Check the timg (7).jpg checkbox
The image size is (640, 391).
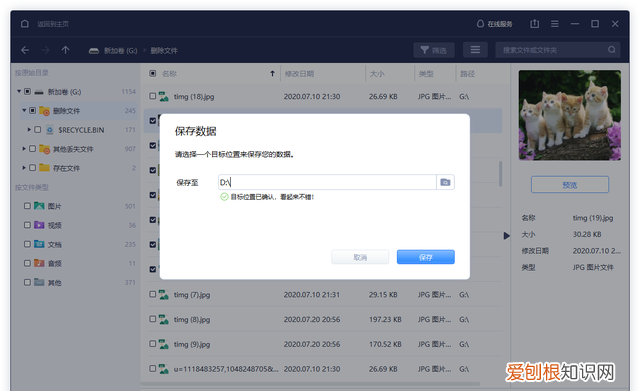[x=152, y=294]
